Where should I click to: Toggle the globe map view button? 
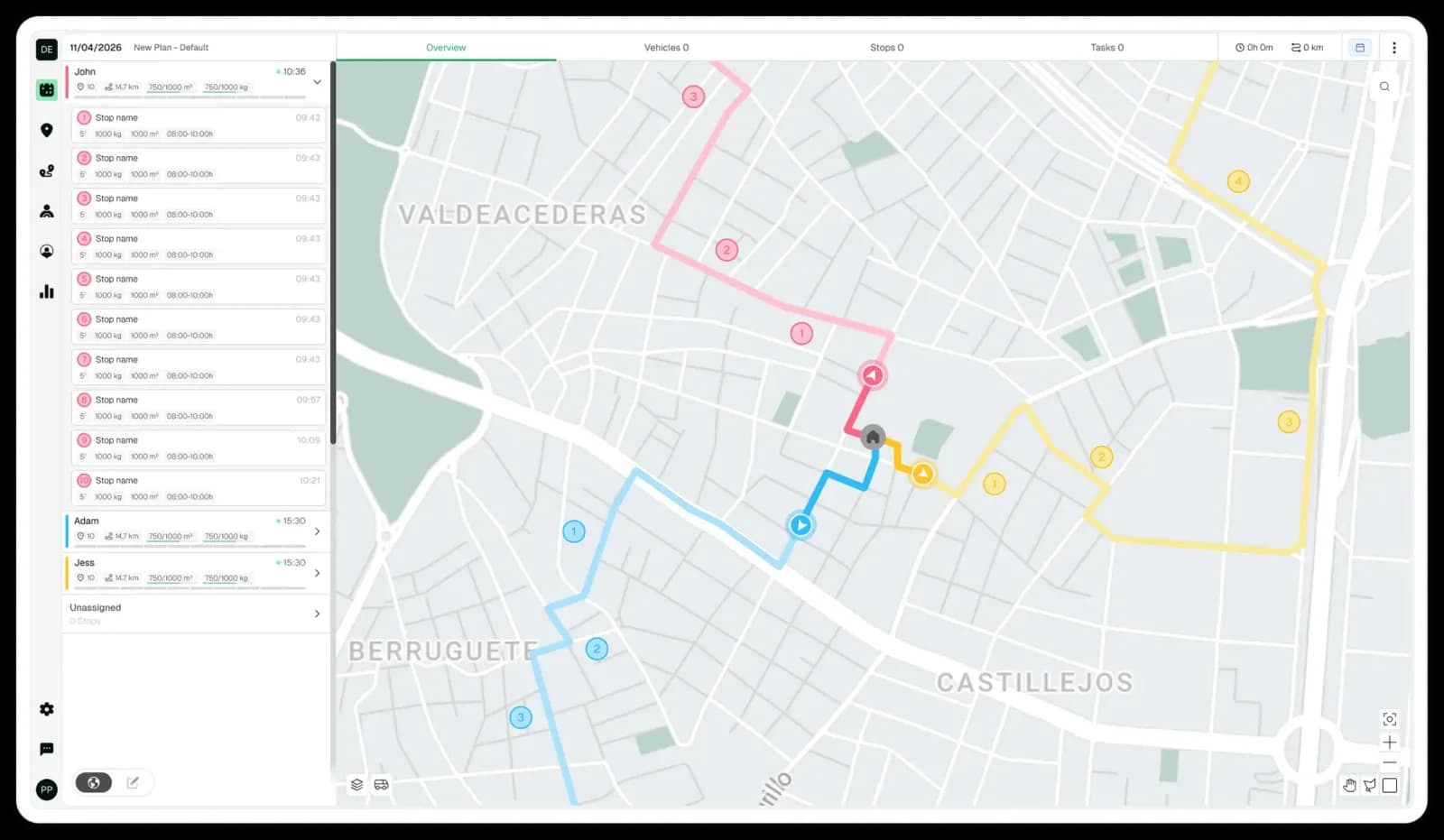pos(94,782)
